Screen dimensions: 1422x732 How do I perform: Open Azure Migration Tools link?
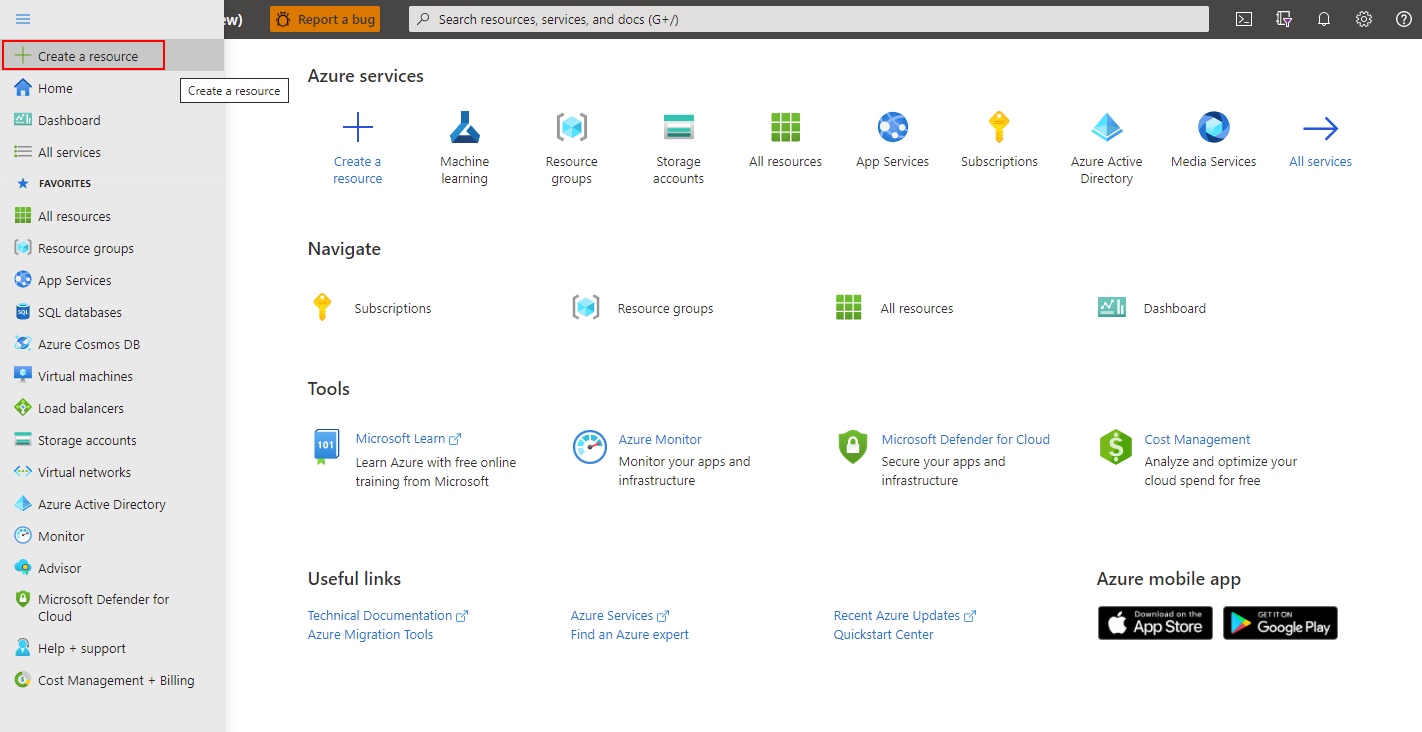pyautogui.click(x=370, y=635)
